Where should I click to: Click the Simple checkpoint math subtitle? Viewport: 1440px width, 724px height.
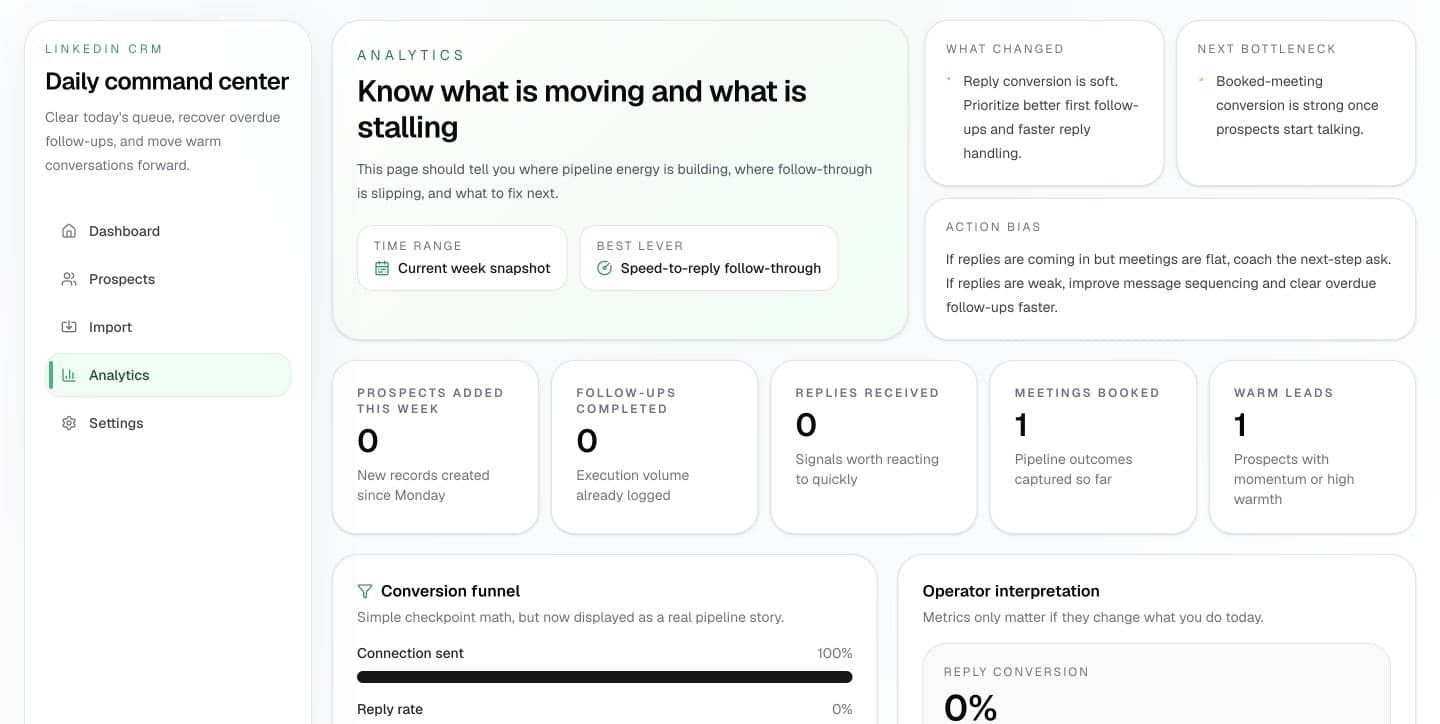tap(570, 617)
